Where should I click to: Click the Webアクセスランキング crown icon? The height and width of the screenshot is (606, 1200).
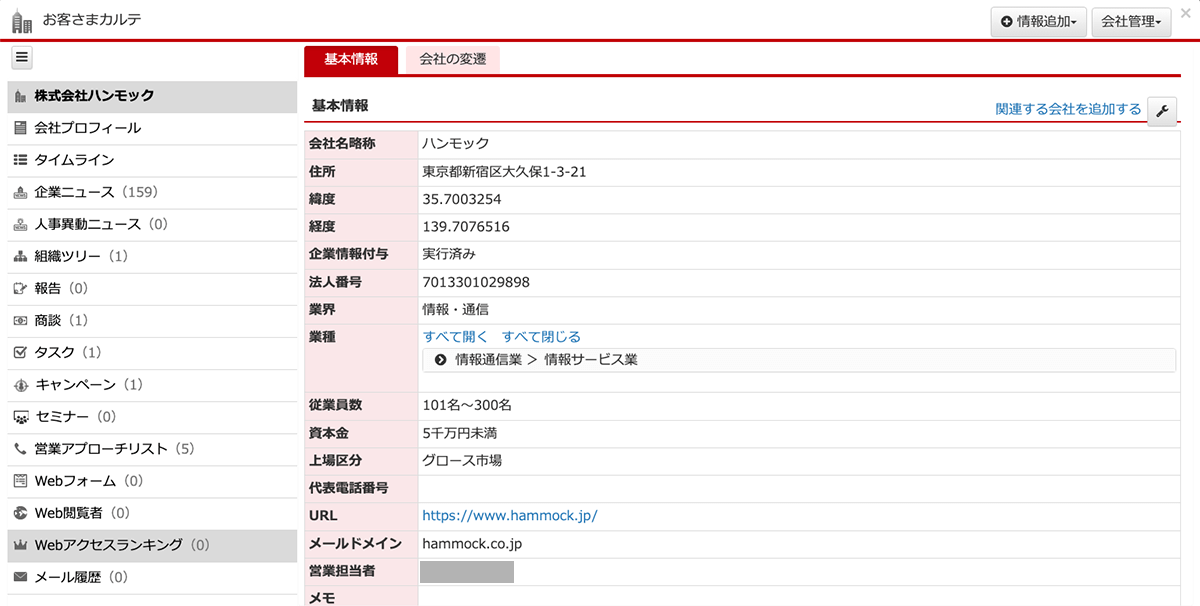pos(20,545)
